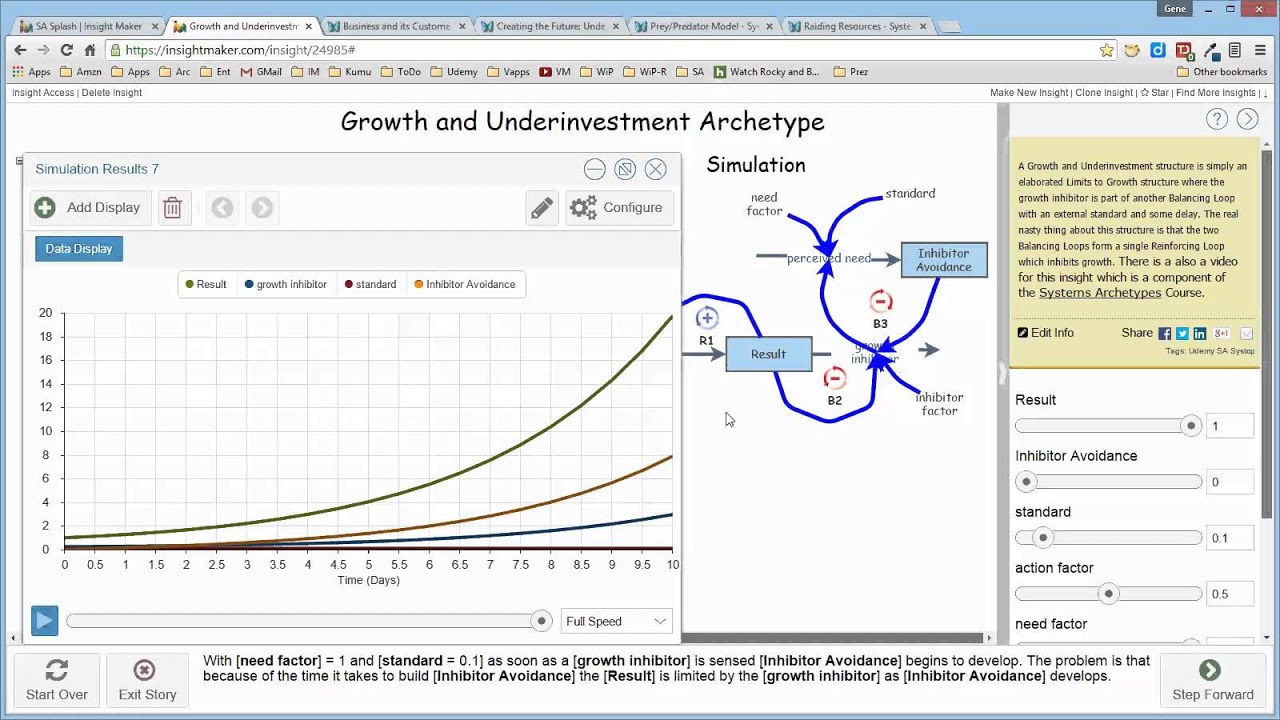1280x720 pixels.
Task: Click the color picker eyedropper extension
Action: point(1210,50)
